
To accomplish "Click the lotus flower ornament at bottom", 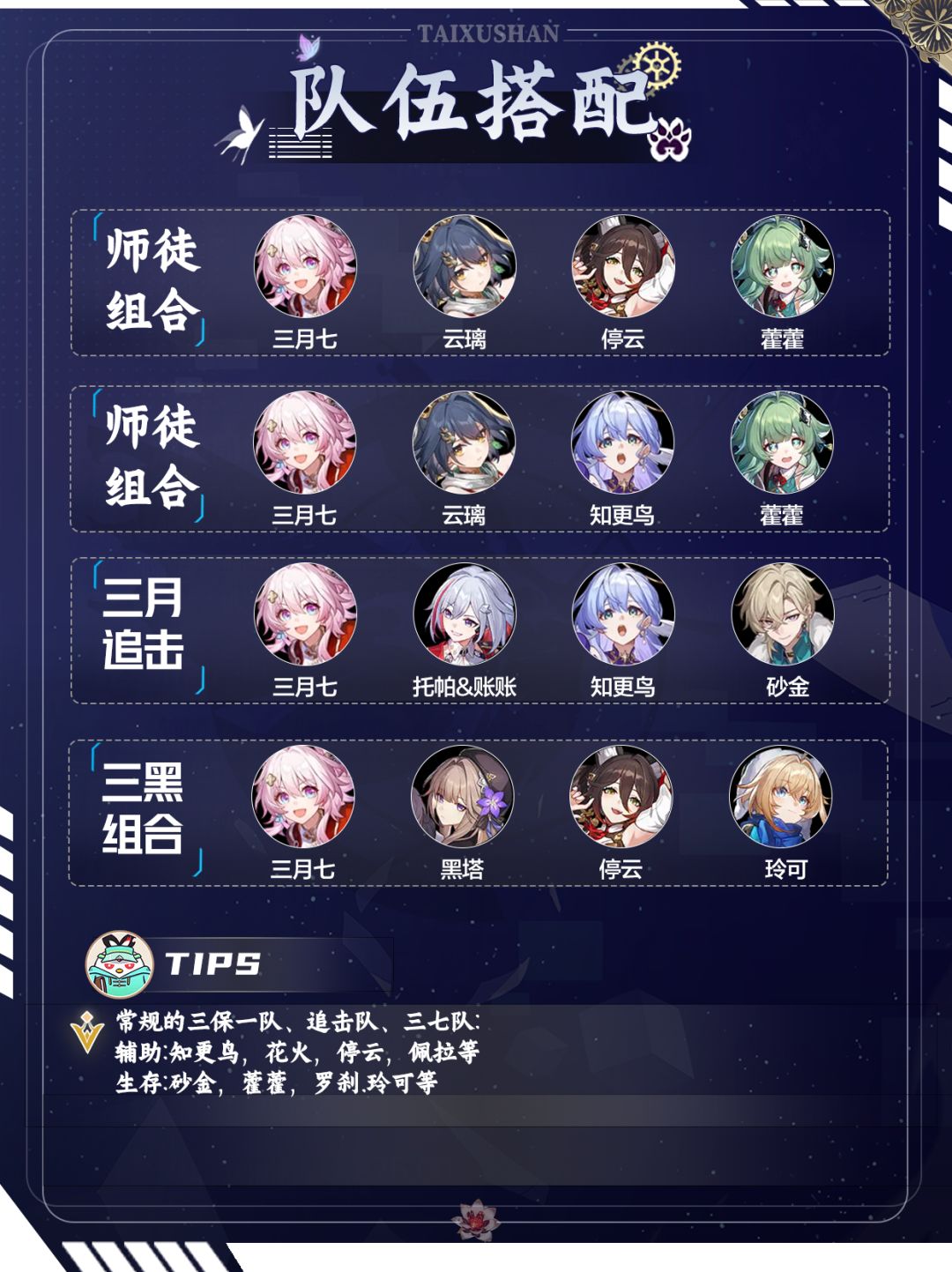I will 475,1220.
